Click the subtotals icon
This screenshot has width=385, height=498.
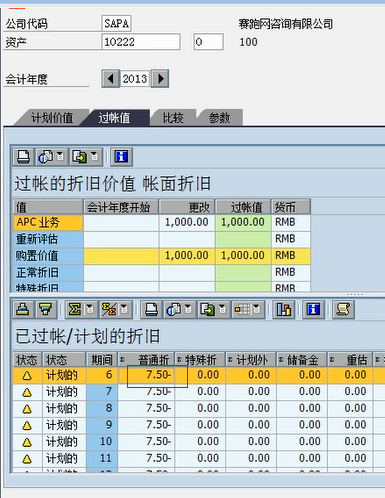tap(109, 309)
